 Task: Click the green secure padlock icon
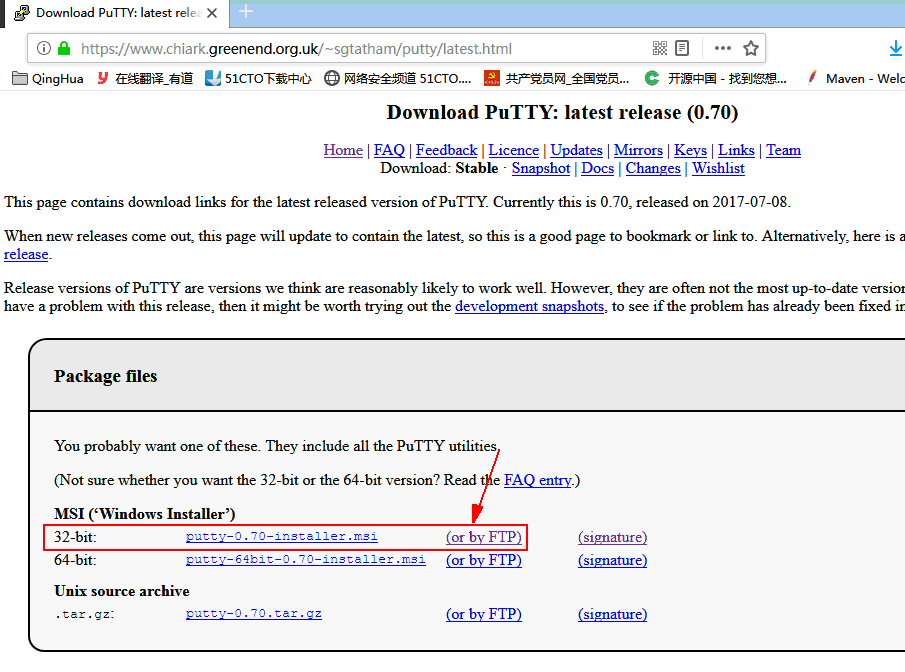(64, 48)
